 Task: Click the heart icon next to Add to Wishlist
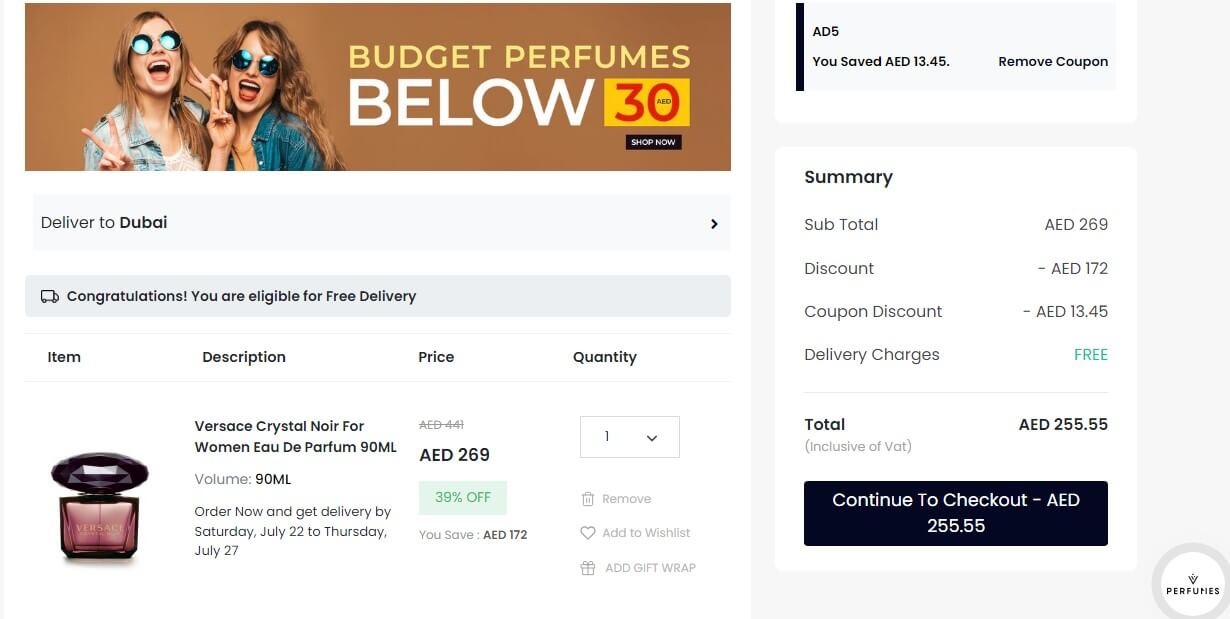[x=589, y=532]
